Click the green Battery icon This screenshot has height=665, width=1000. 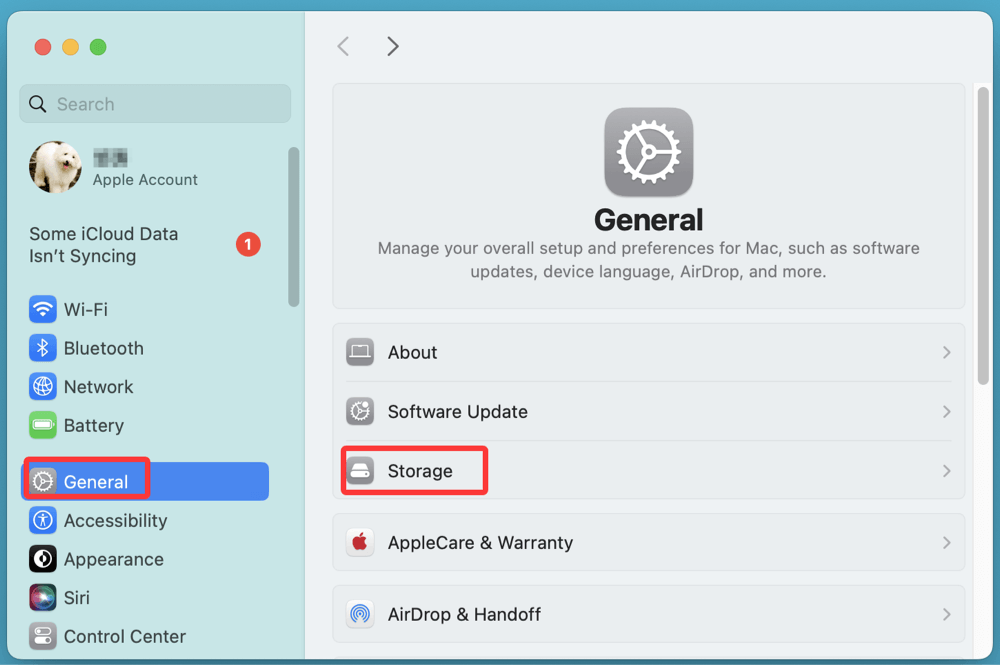pyautogui.click(x=42, y=425)
